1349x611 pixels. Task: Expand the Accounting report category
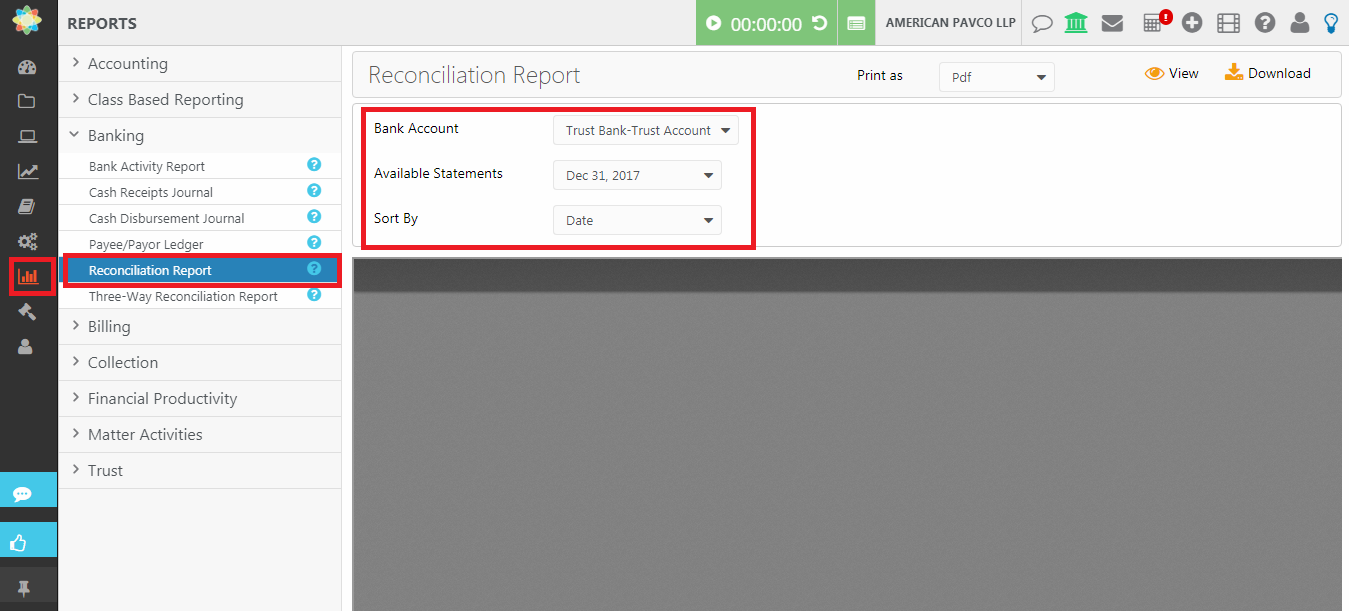(x=128, y=64)
